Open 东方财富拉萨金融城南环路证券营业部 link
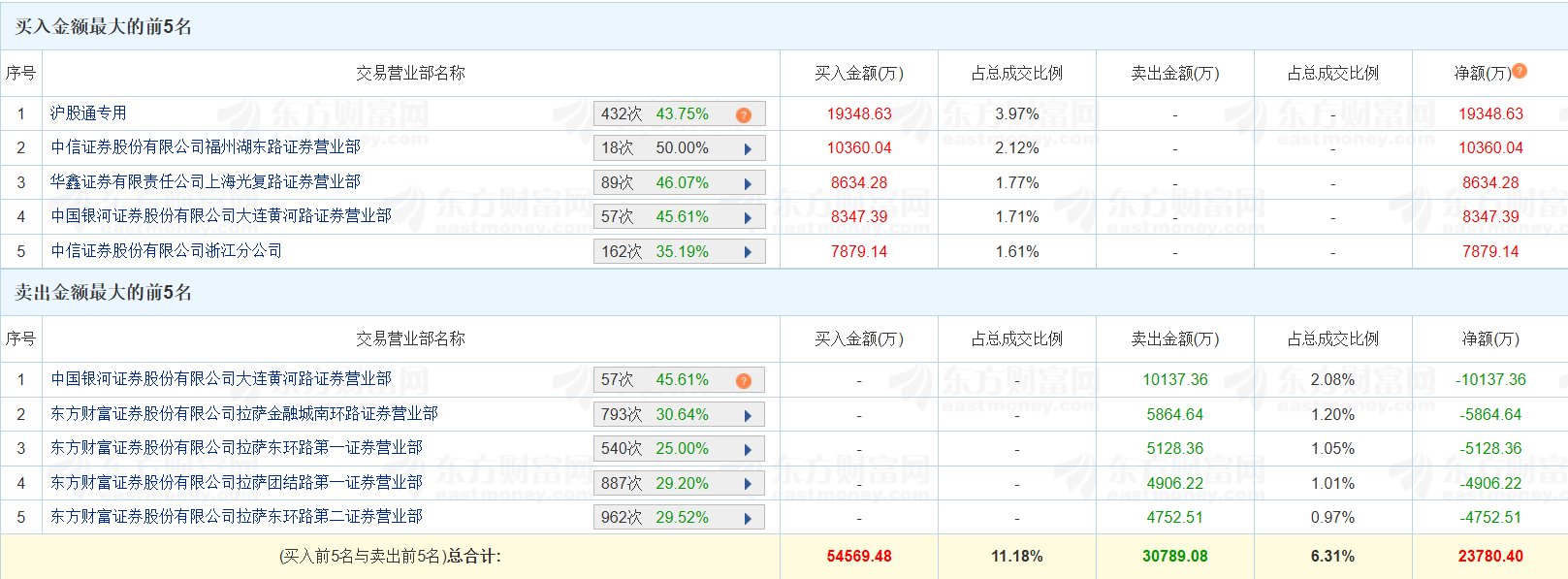1568x579 pixels. coord(244,414)
